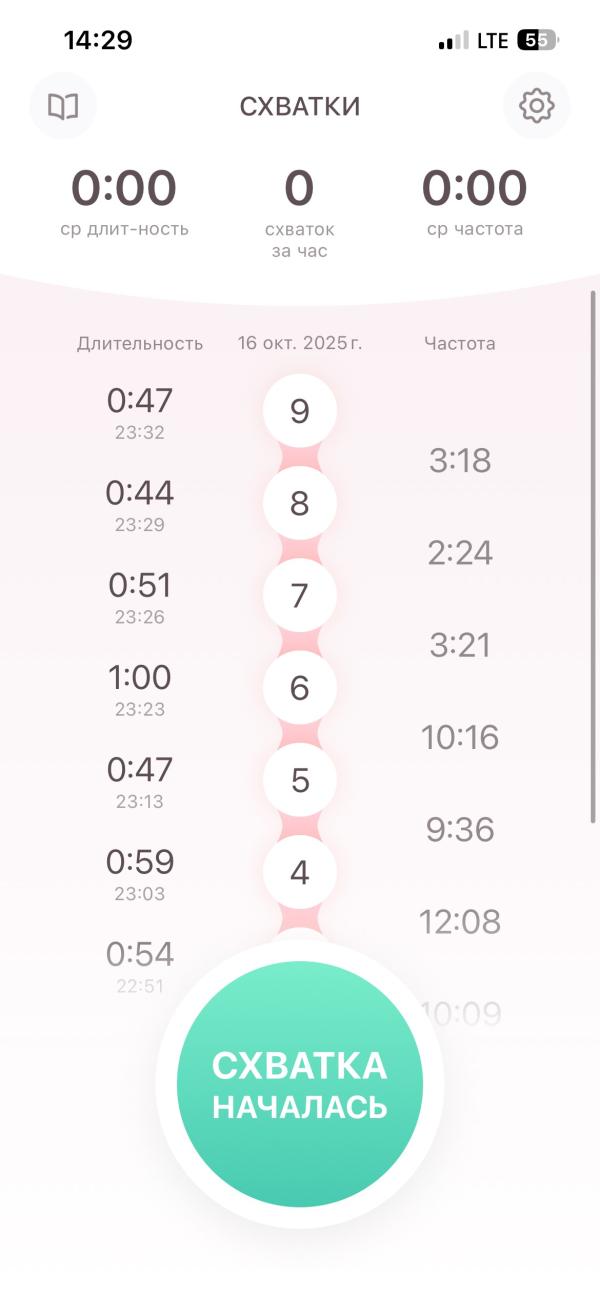This screenshot has height=1297, width=600.
Task: Select contraction number 7 circle
Action: pyautogui.click(x=300, y=595)
